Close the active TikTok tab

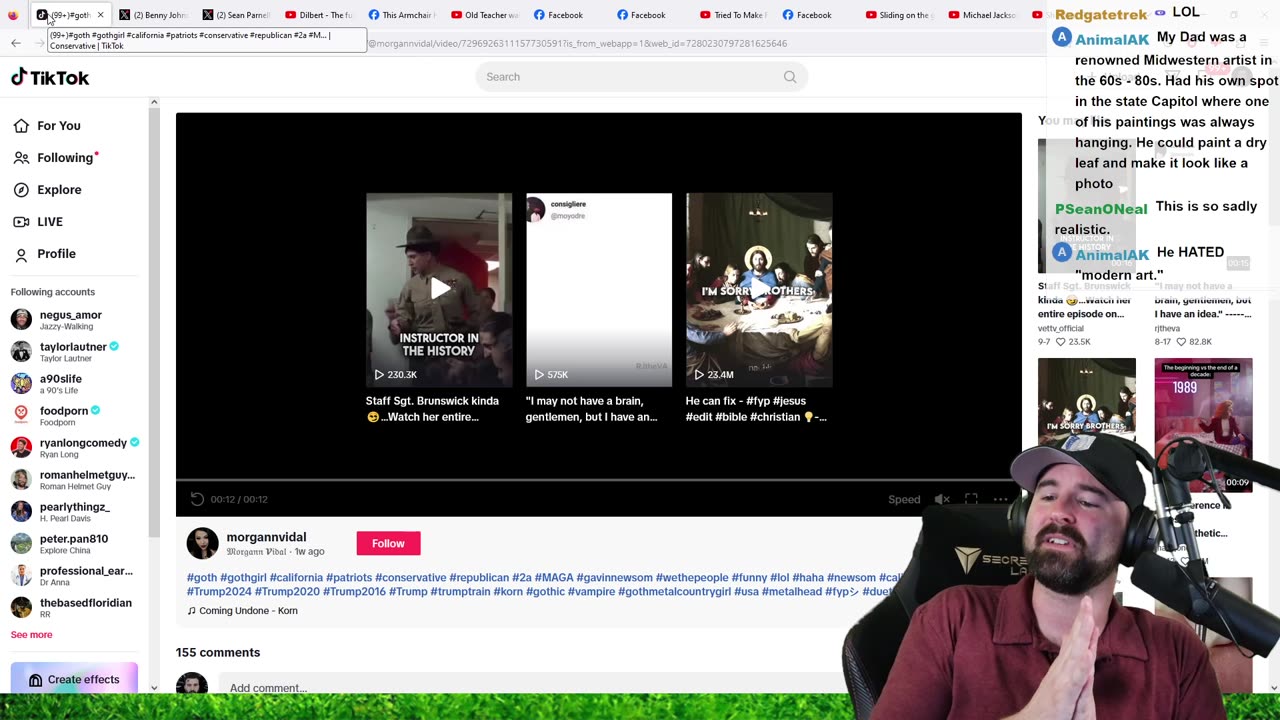[x=100, y=15]
